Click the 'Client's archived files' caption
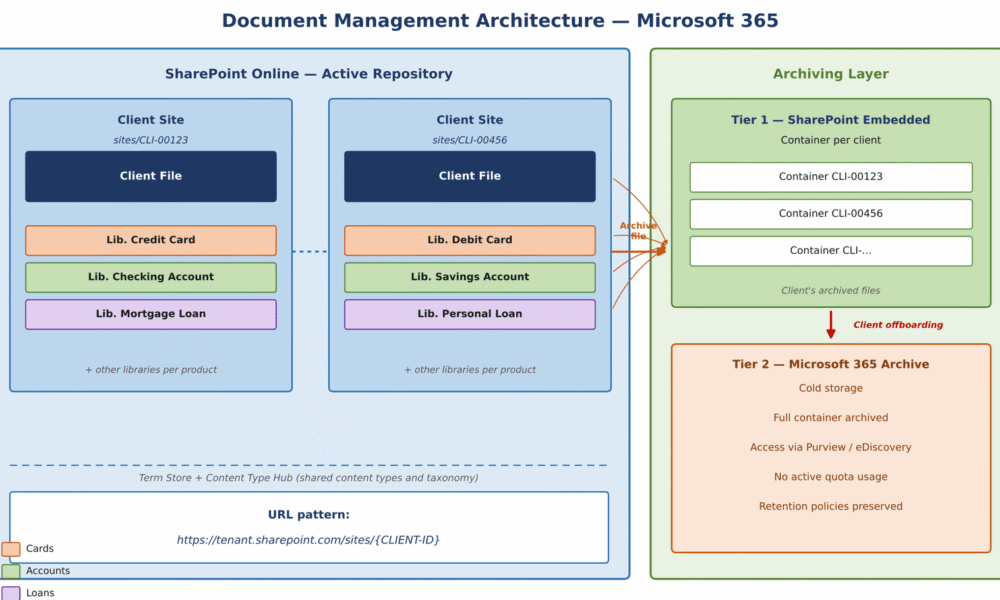Screen dimensions: 1000x600 click(x=830, y=291)
